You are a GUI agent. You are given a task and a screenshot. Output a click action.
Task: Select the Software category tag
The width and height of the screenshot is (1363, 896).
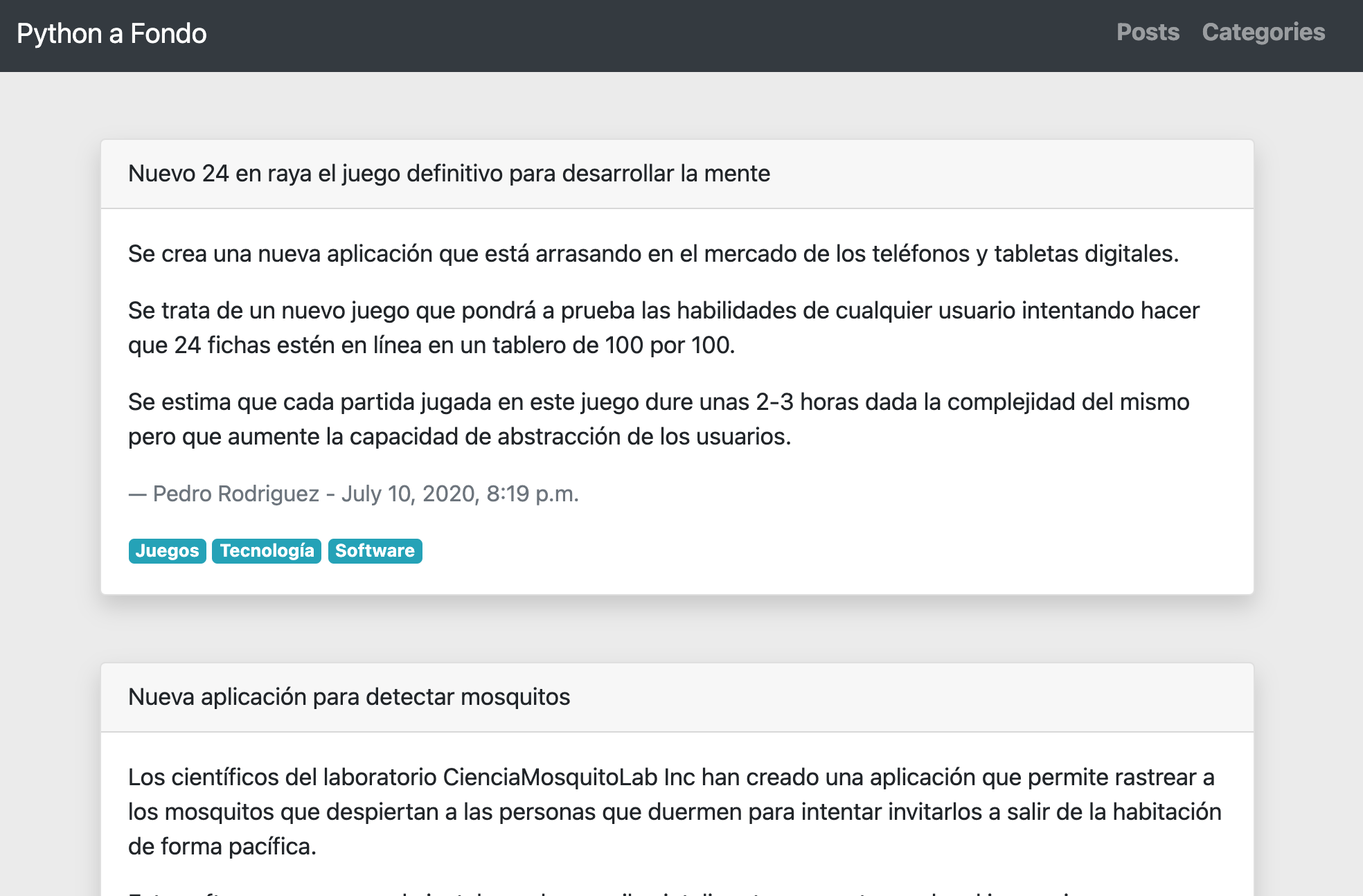[375, 551]
